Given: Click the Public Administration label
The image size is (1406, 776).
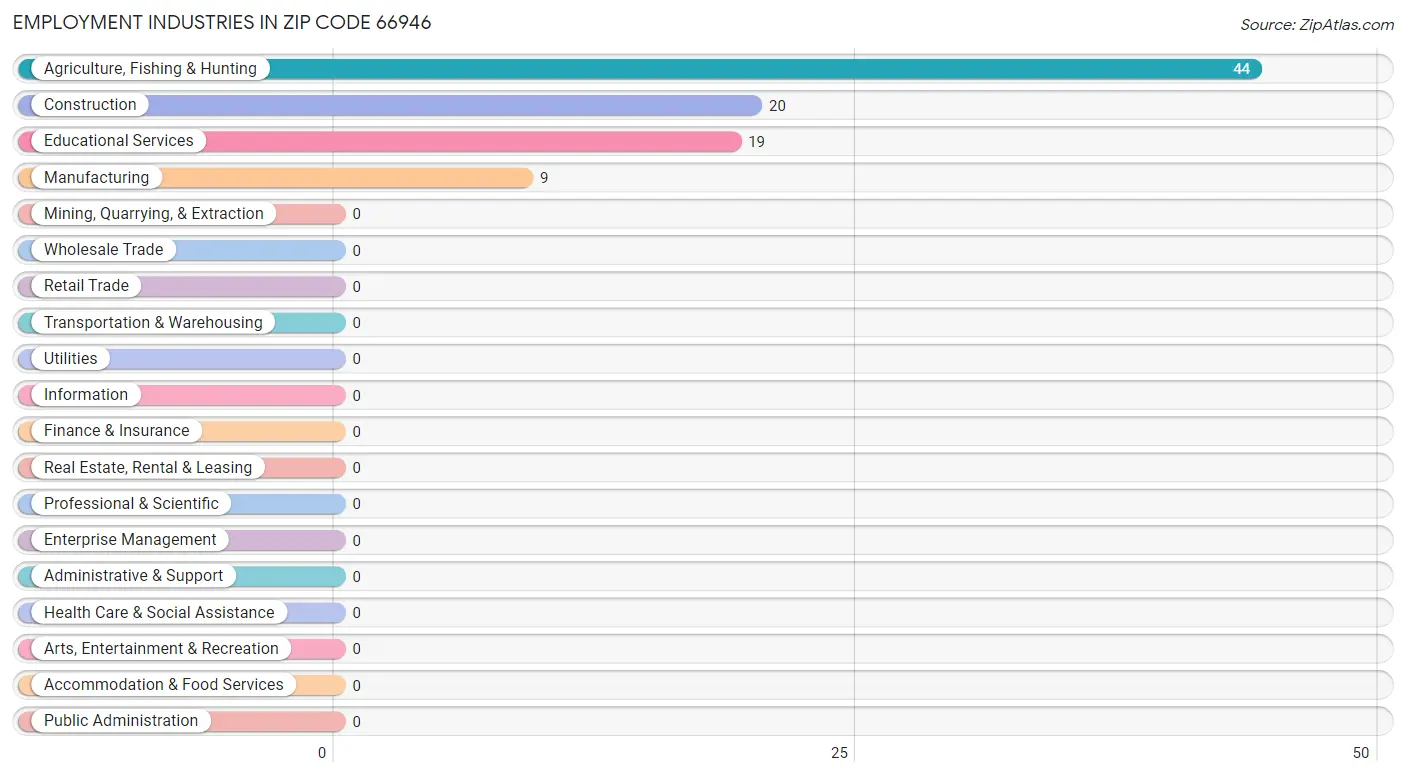Looking at the screenshot, I should point(121,721).
